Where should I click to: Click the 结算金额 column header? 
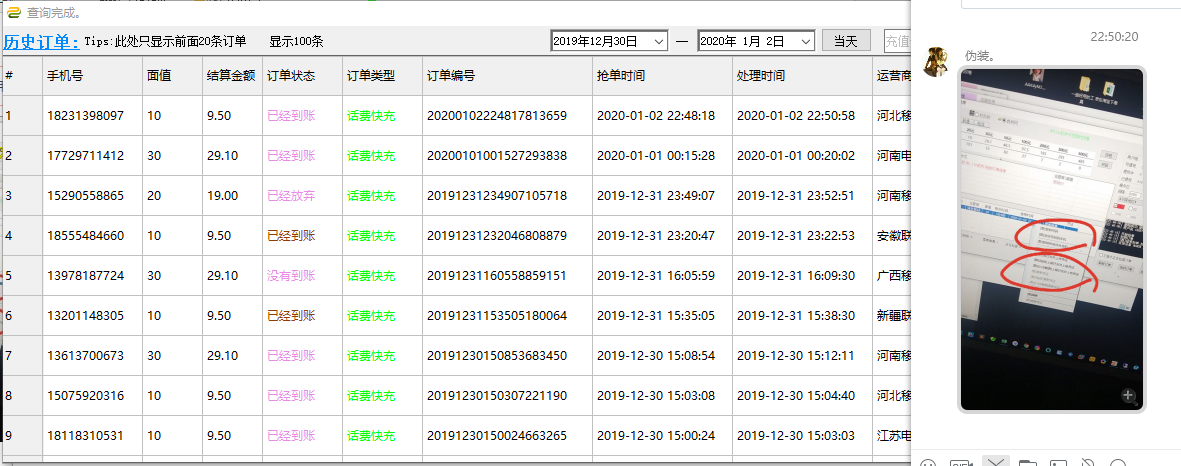230,76
